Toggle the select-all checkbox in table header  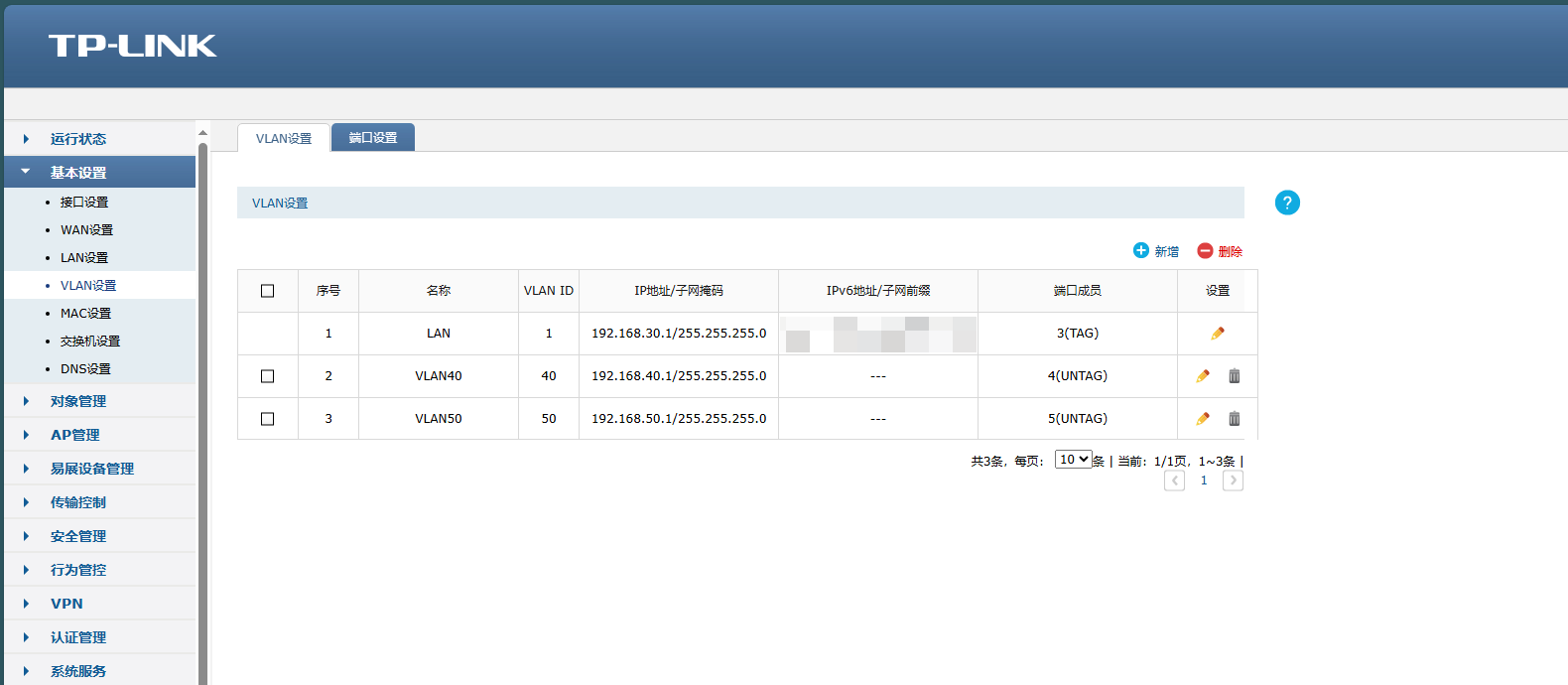(267, 291)
